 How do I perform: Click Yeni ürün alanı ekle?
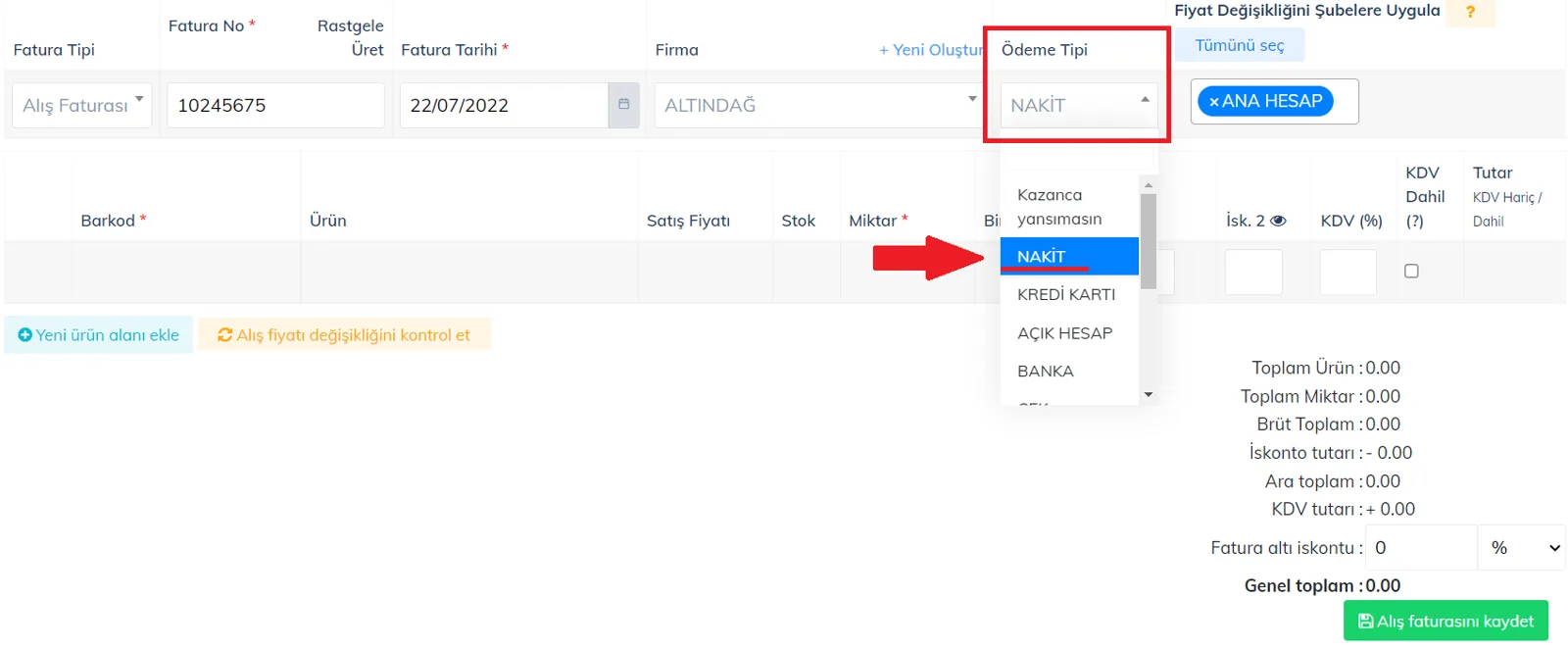[98, 335]
